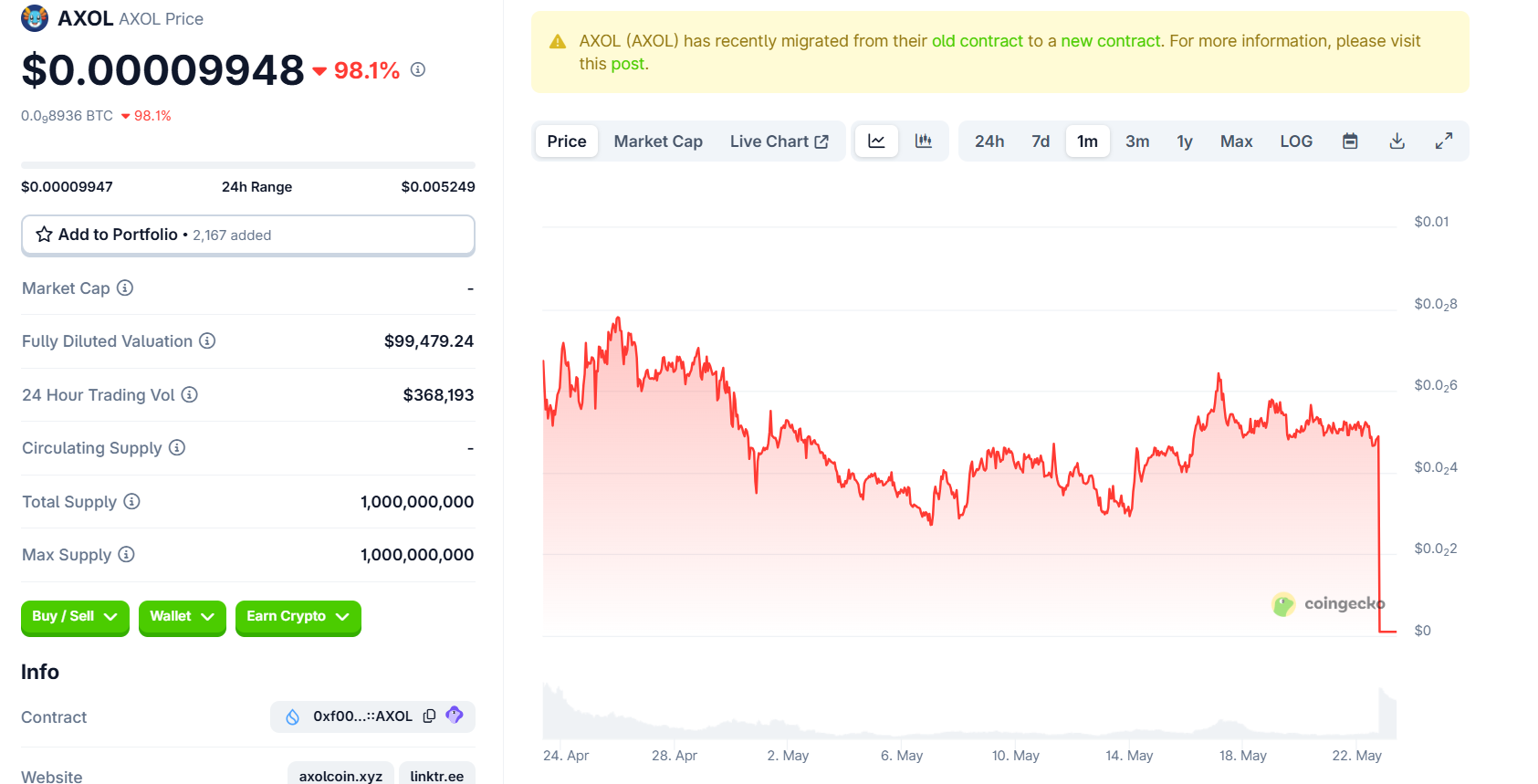
Task: Open the Earn Crypto dropdown
Action: [x=298, y=617]
